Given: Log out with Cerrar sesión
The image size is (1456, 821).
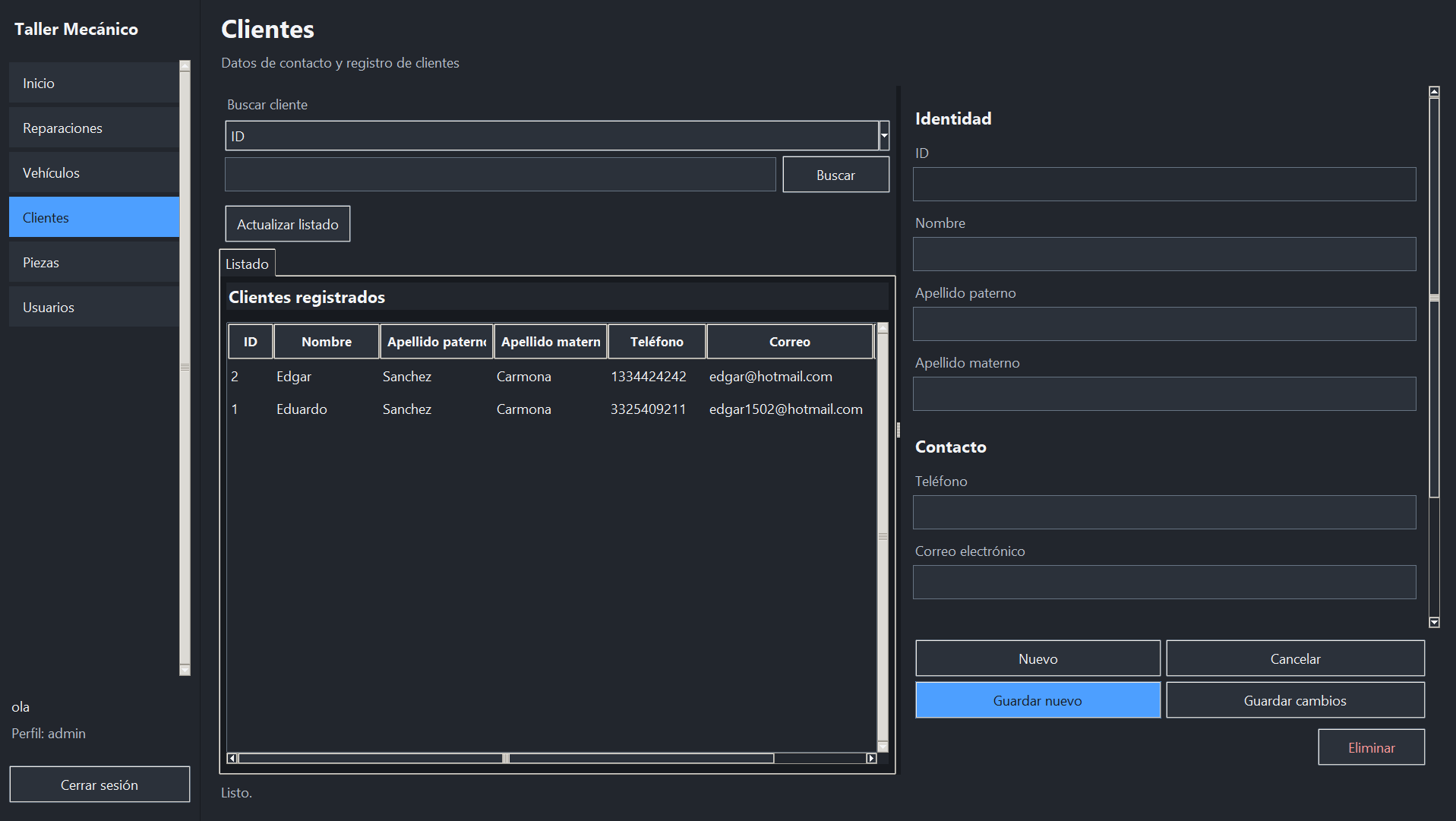Looking at the screenshot, I should (x=99, y=785).
